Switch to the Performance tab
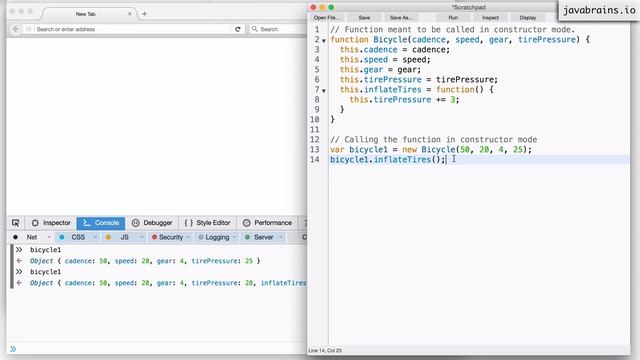 point(267,223)
